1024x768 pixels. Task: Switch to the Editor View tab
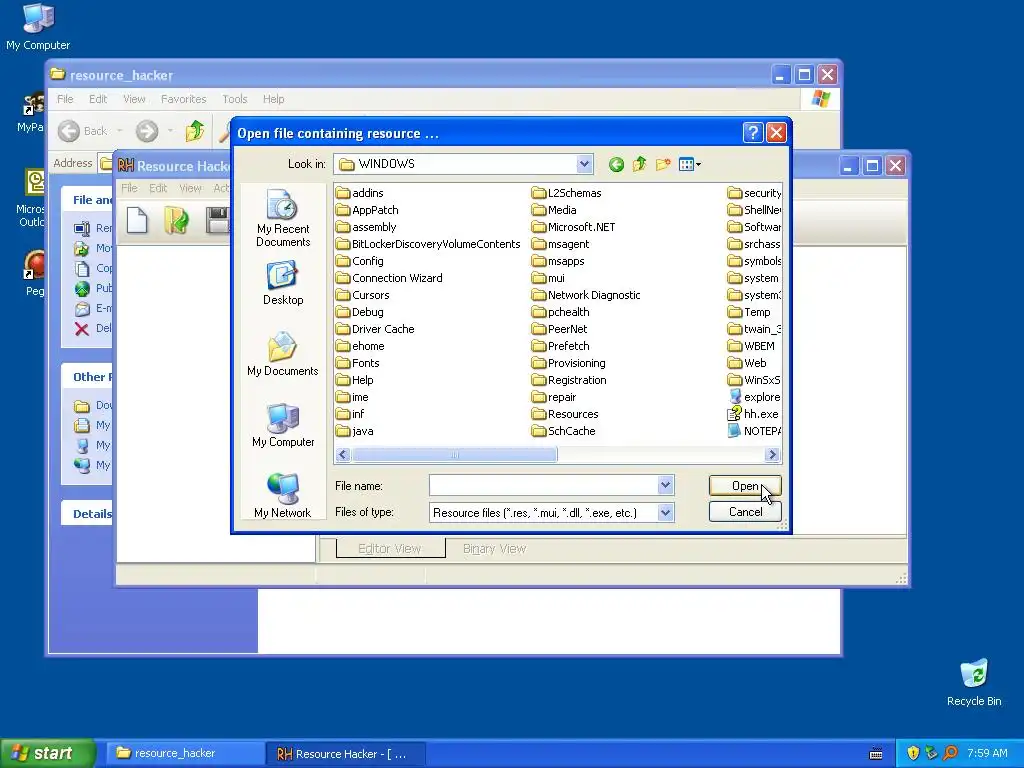pyautogui.click(x=390, y=549)
